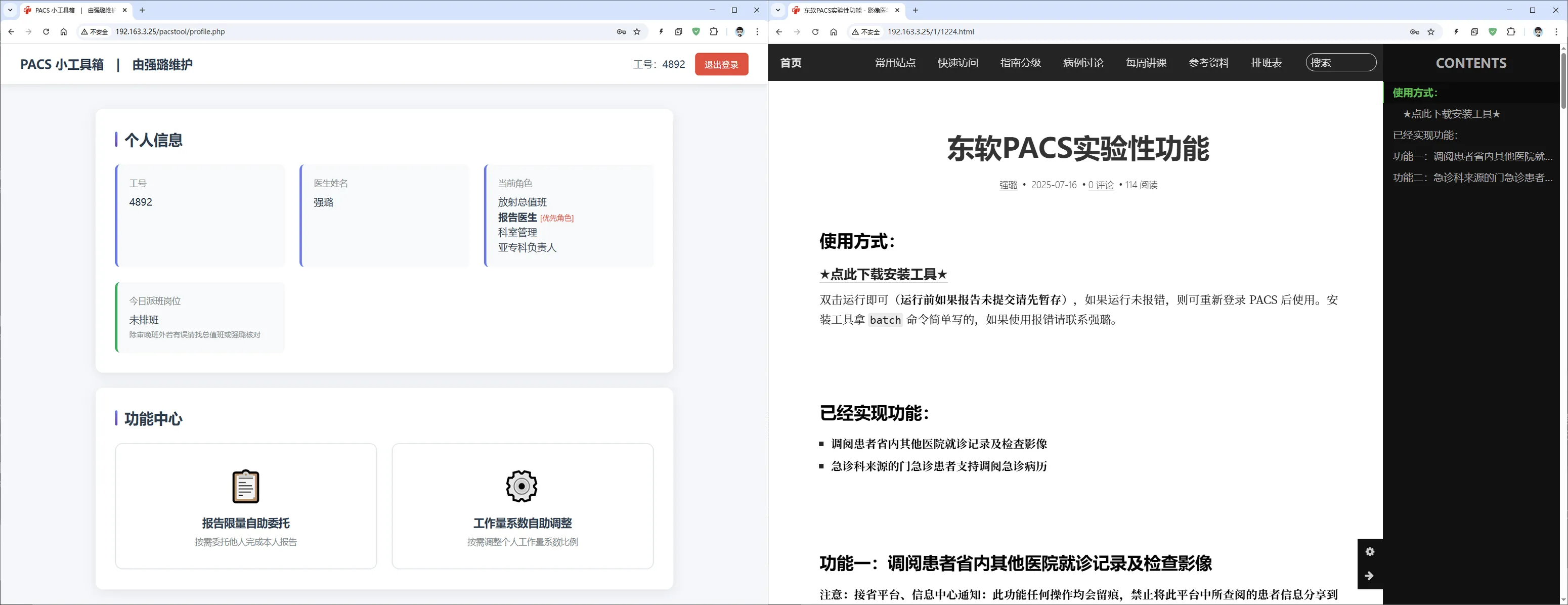Click ★点此下载安装工具★ download link in article

pyautogui.click(x=883, y=275)
